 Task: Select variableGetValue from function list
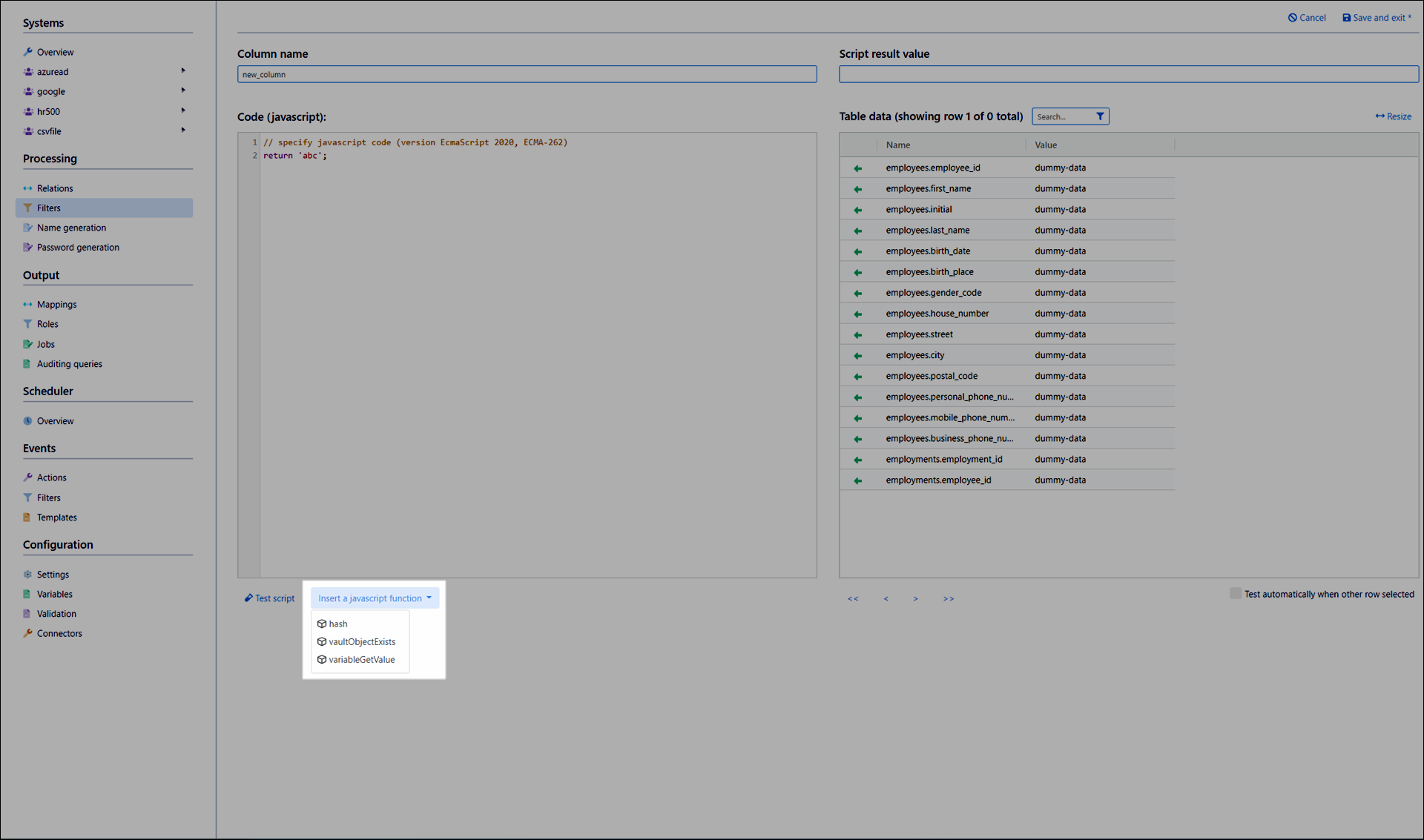361,660
